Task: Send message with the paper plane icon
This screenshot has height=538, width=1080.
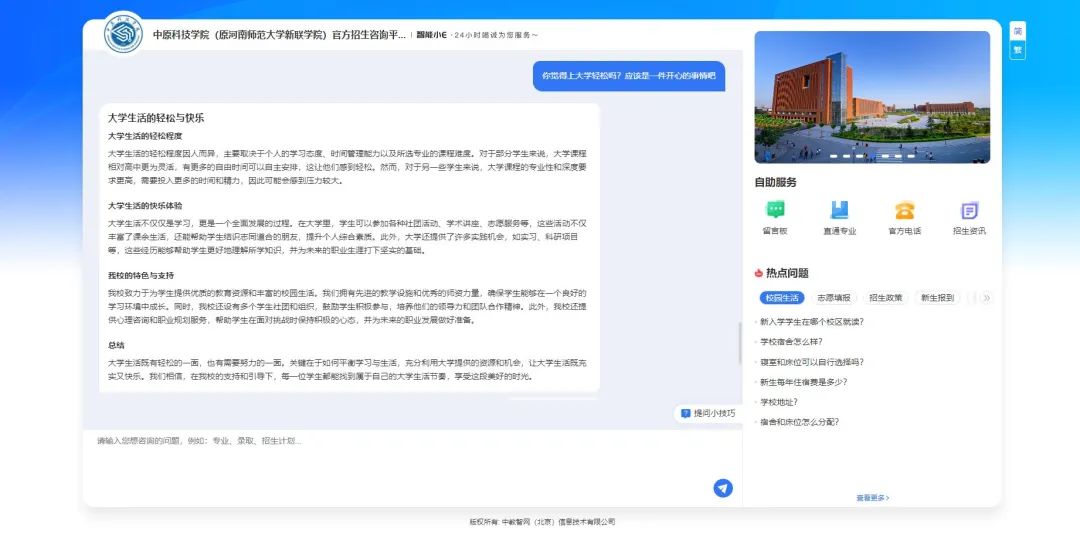Action: pyautogui.click(x=722, y=488)
